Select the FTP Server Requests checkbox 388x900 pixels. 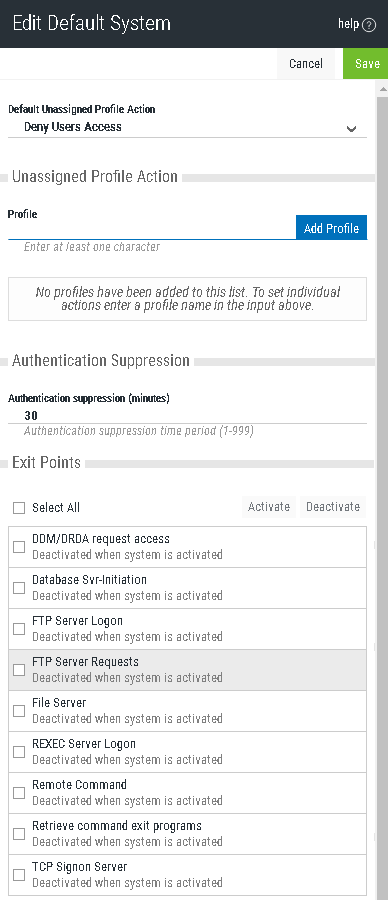coord(19,670)
